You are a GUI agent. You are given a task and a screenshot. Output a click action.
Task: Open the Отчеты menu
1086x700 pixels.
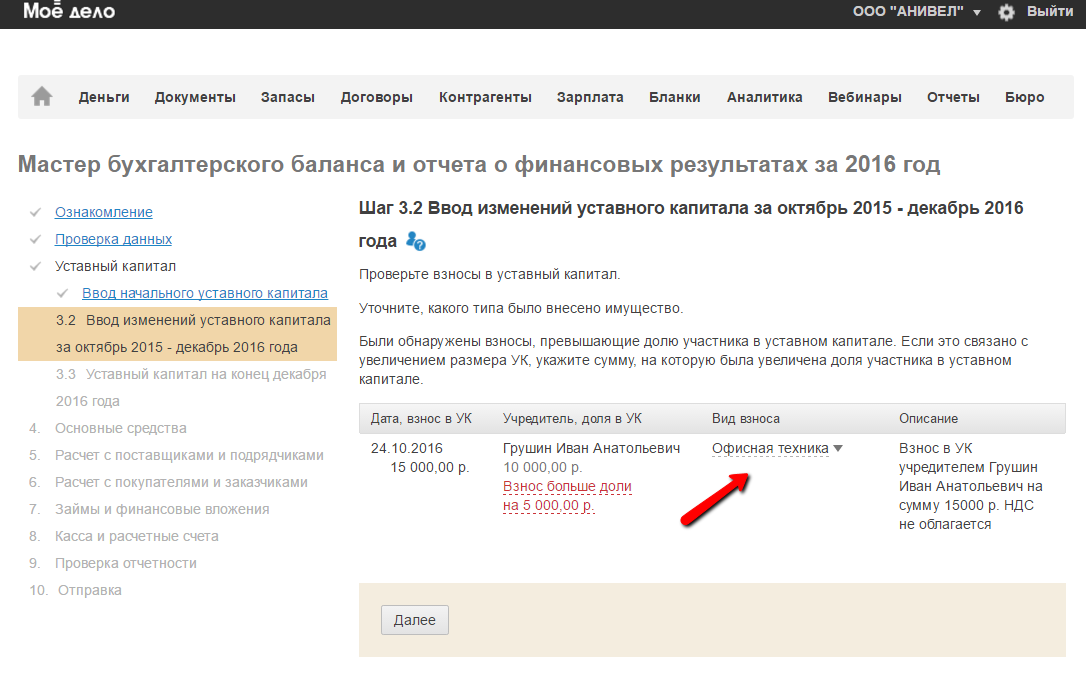pyautogui.click(x=953, y=97)
